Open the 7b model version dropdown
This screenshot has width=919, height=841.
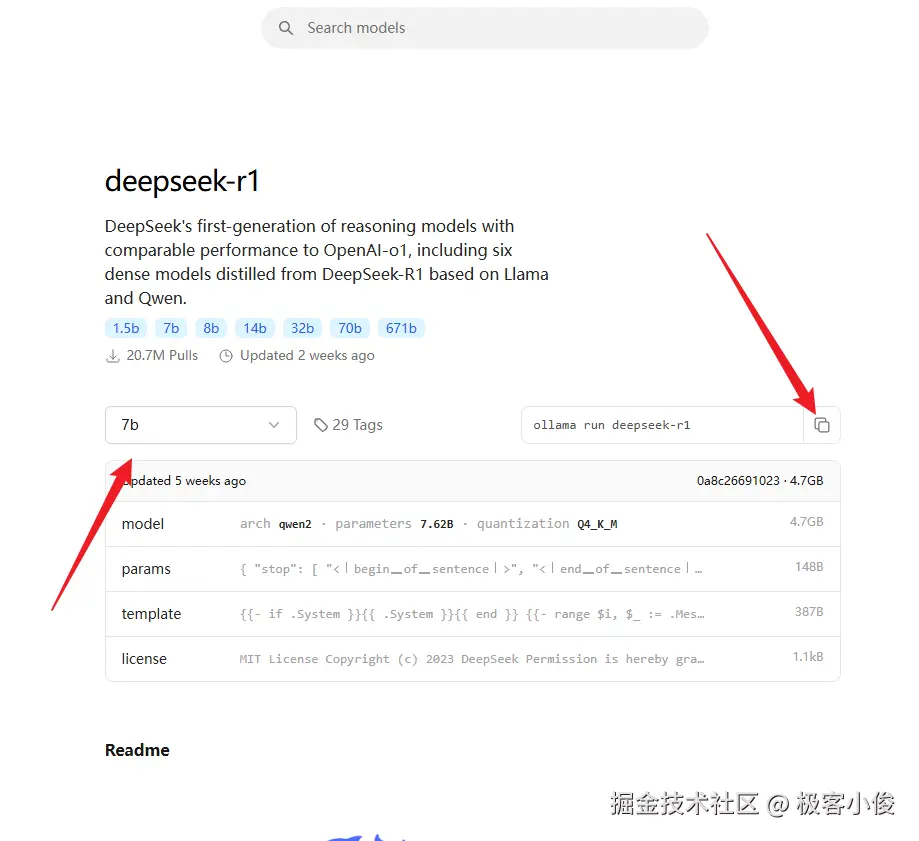pyautogui.click(x=200, y=425)
